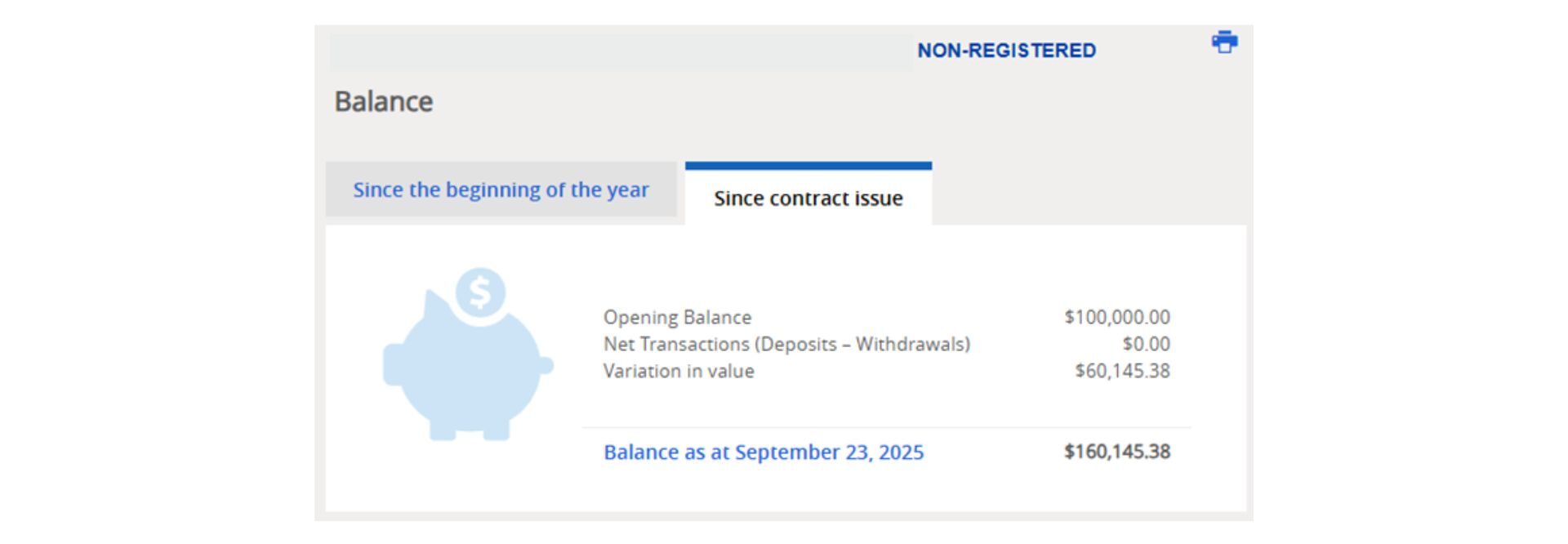1568x544 pixels.
Task: Click the NON-REGISTERED account label
Action: tap(1006, 51)
